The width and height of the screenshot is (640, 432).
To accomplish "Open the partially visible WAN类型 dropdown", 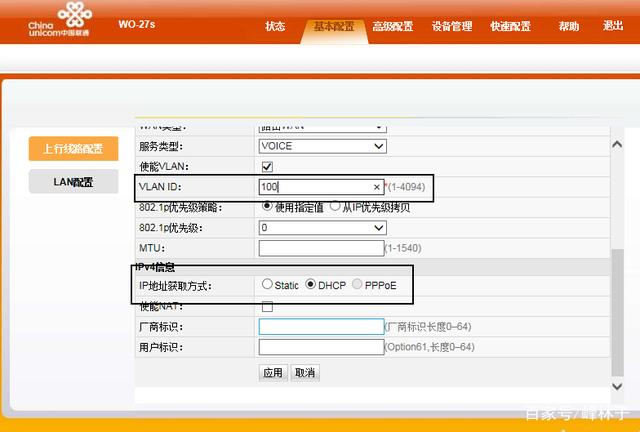I will (322, 128).
